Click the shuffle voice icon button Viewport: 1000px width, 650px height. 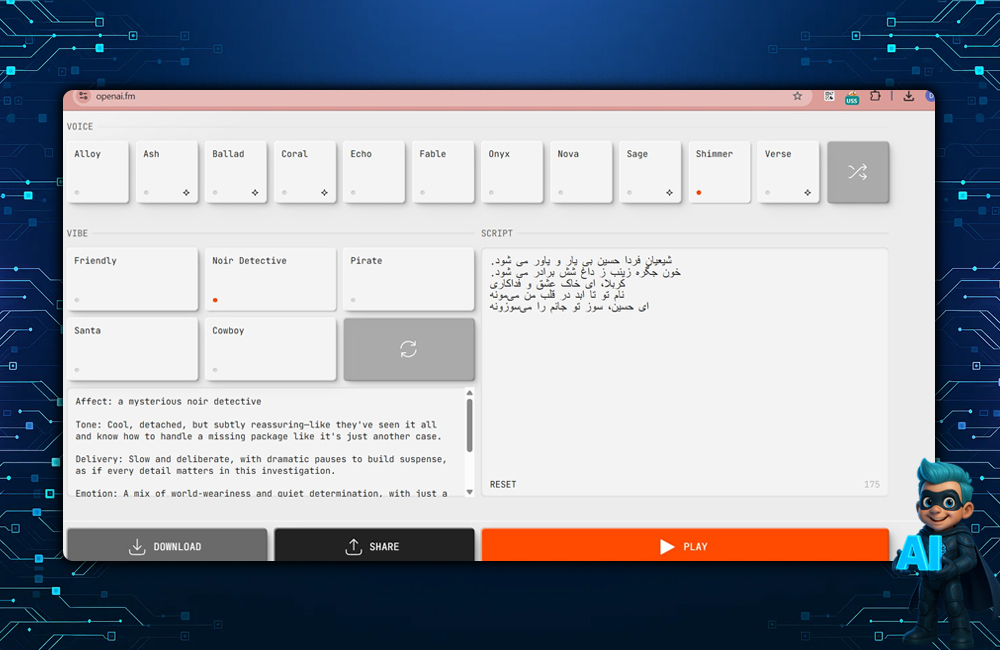857,172
